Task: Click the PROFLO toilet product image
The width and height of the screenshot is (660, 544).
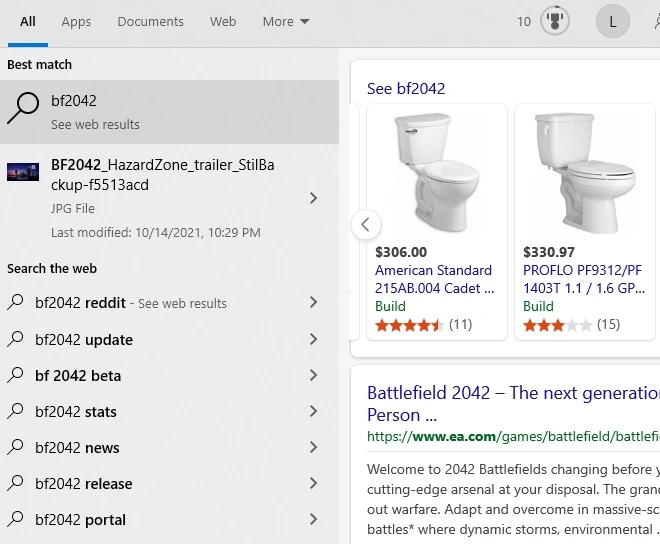Action: pos(583,170)
